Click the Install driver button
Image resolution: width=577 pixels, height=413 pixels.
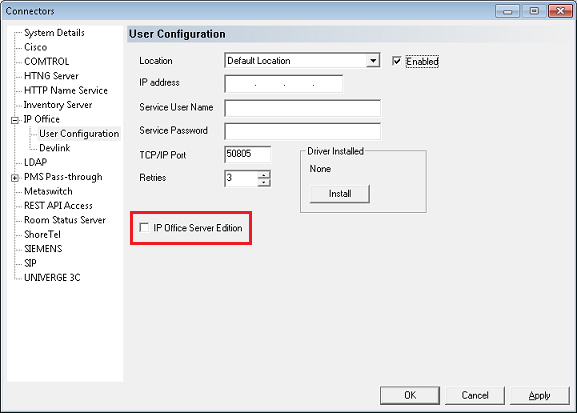pos(340,194)
